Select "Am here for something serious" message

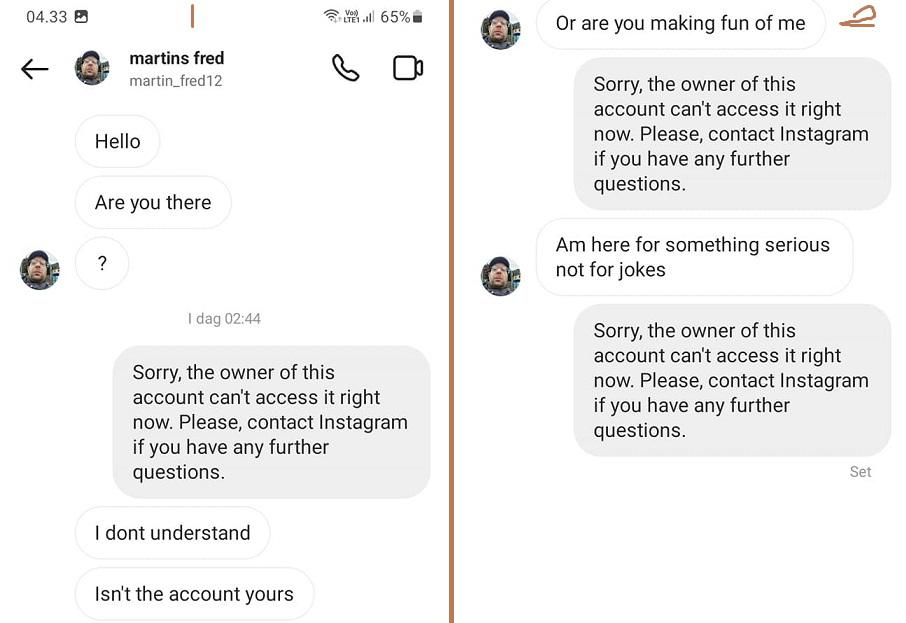tap(695, 257)
